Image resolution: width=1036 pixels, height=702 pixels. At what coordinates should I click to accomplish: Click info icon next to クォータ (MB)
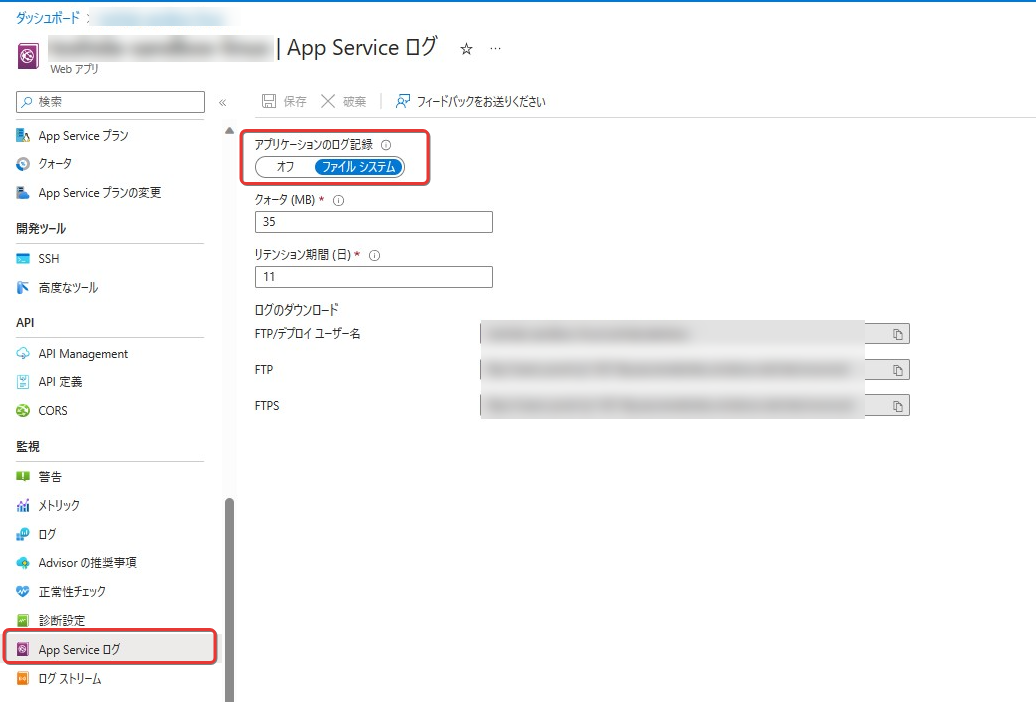(338, 200)
